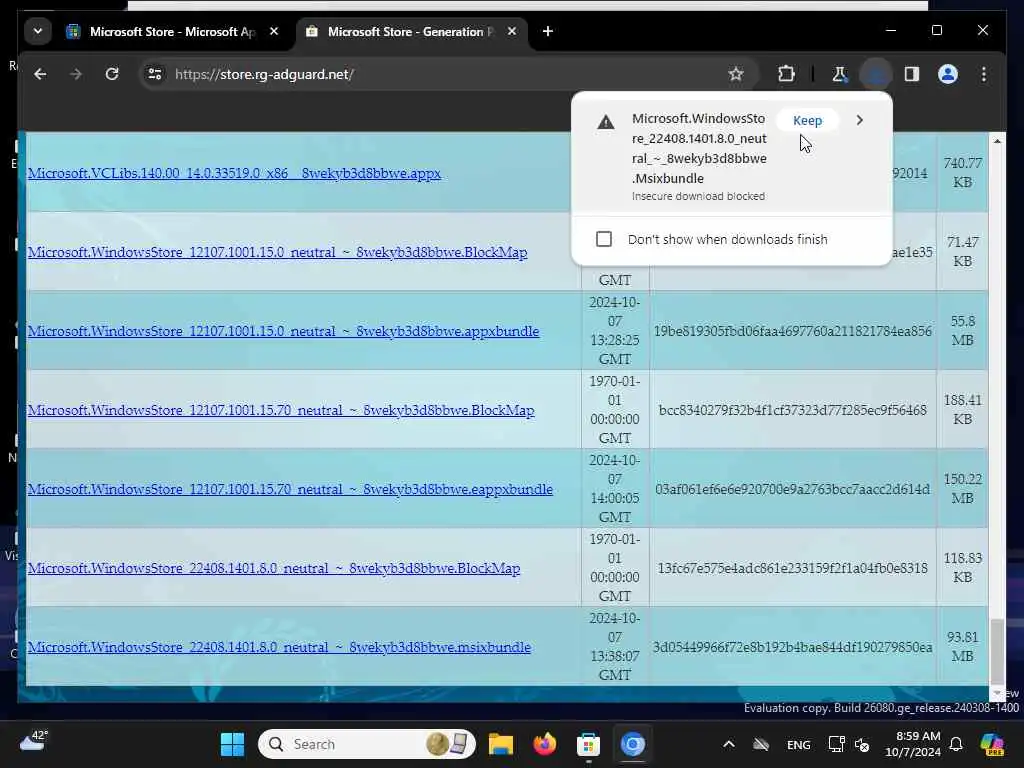Screen dimensions: 1024x768
Task: Open a new browser tab
Action: (x=548, y=31)
